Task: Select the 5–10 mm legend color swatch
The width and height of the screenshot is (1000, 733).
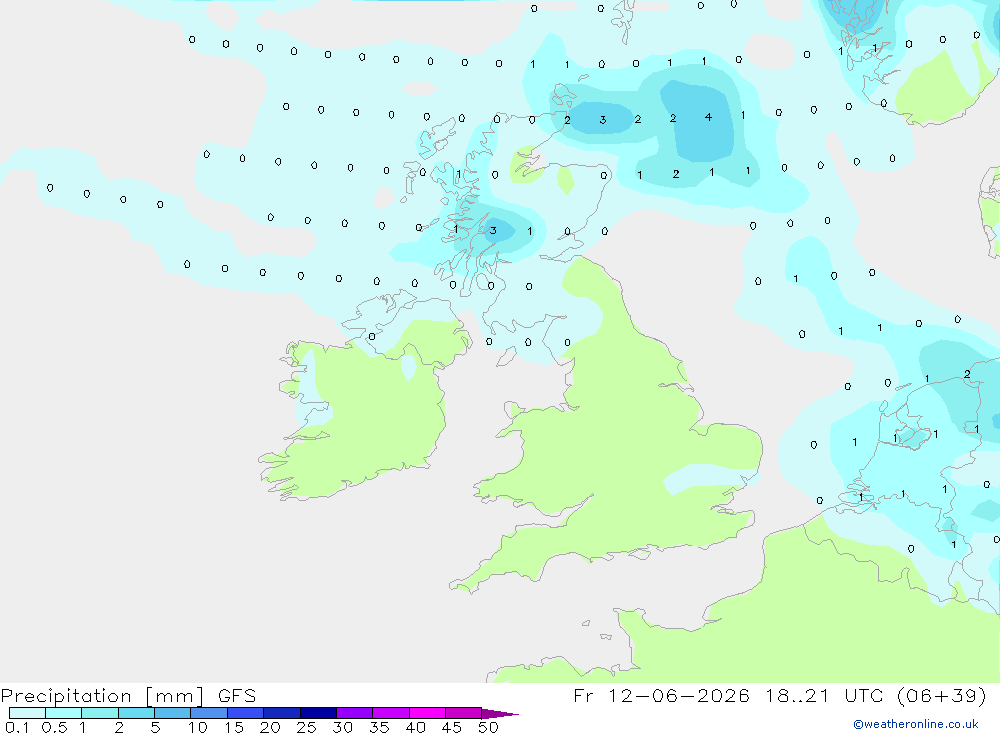Action: pyautogui.click(x=172, y=713)
